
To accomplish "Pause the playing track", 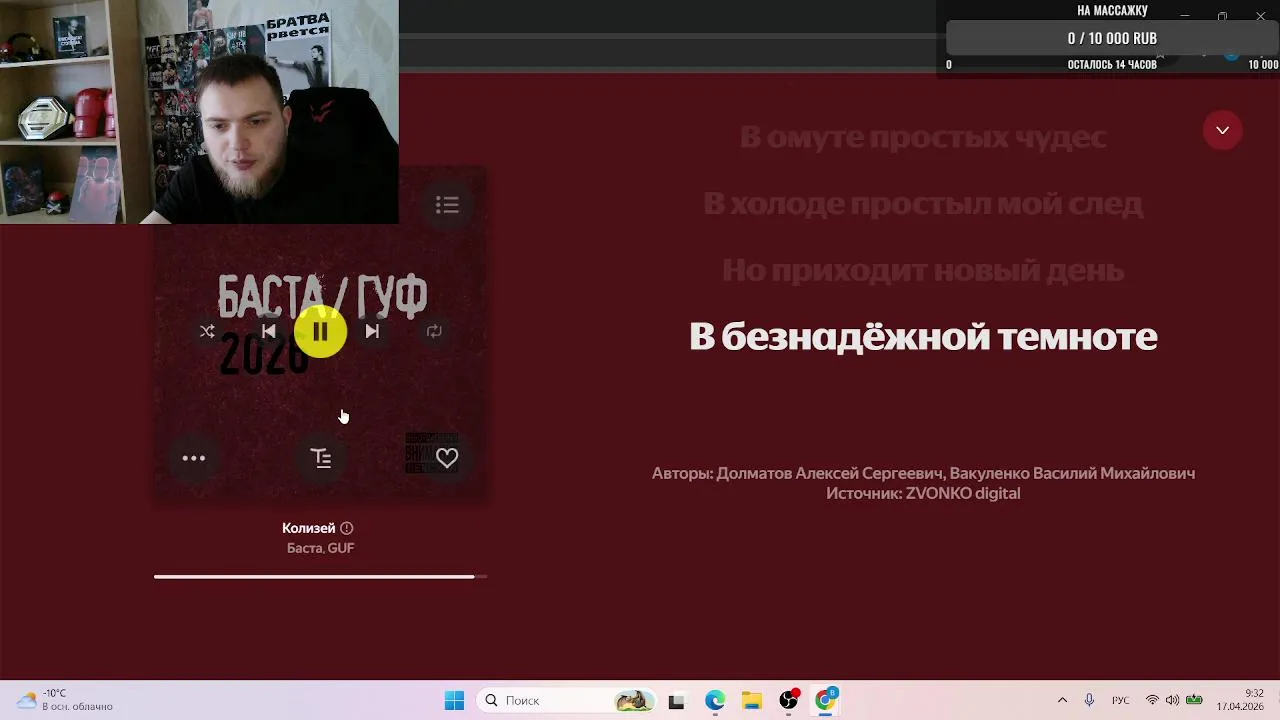I will pyautogui.click(x=320, y=331).
